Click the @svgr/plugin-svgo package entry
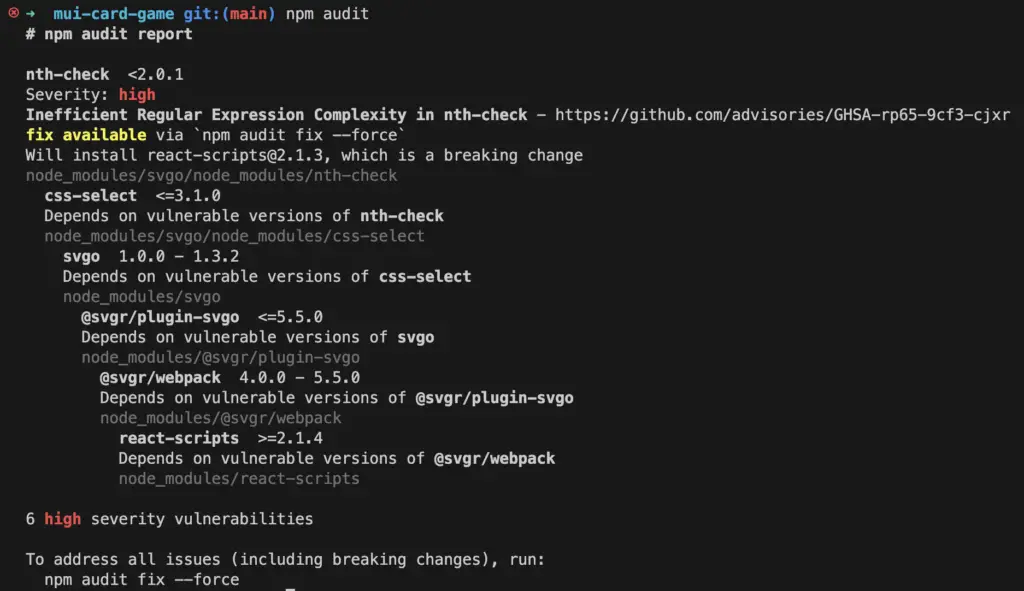 (202, 317)
